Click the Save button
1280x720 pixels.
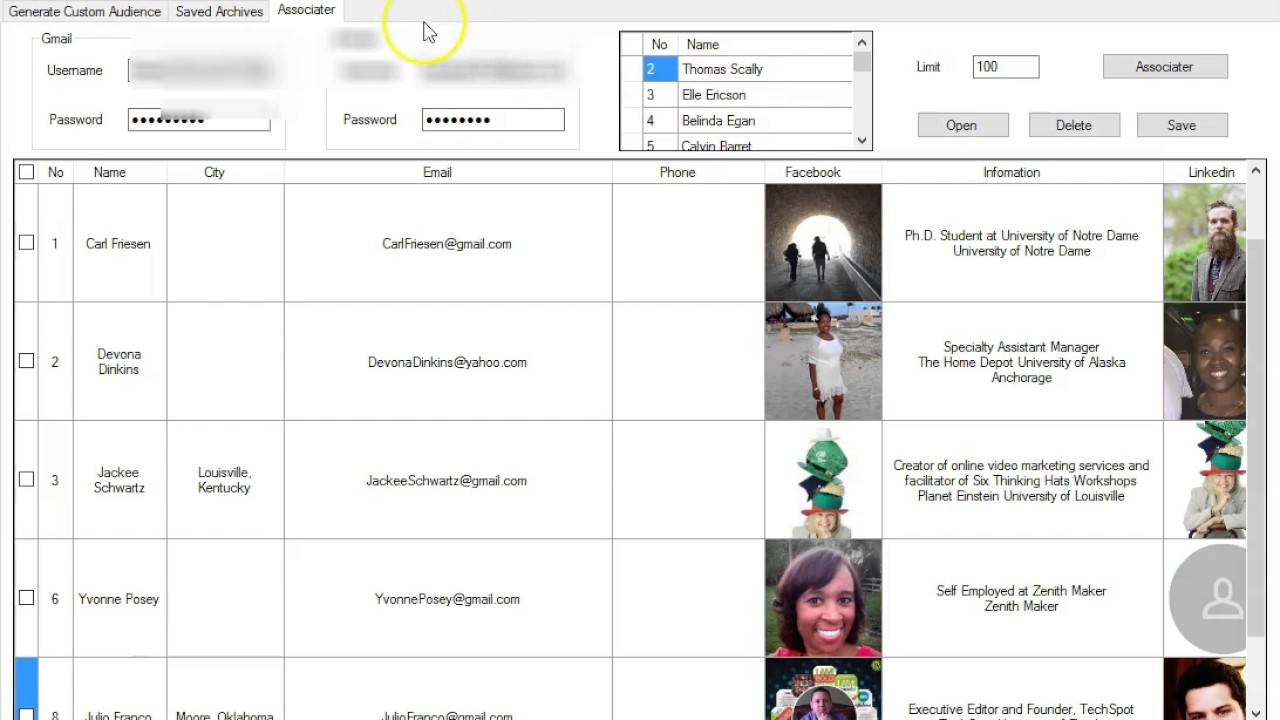1181,125
